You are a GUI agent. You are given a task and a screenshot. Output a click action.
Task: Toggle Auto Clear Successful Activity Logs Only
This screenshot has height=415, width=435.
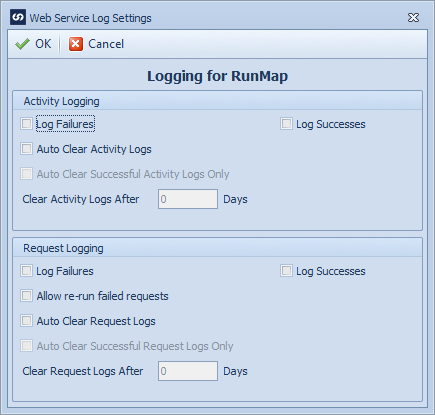[26, 174]
